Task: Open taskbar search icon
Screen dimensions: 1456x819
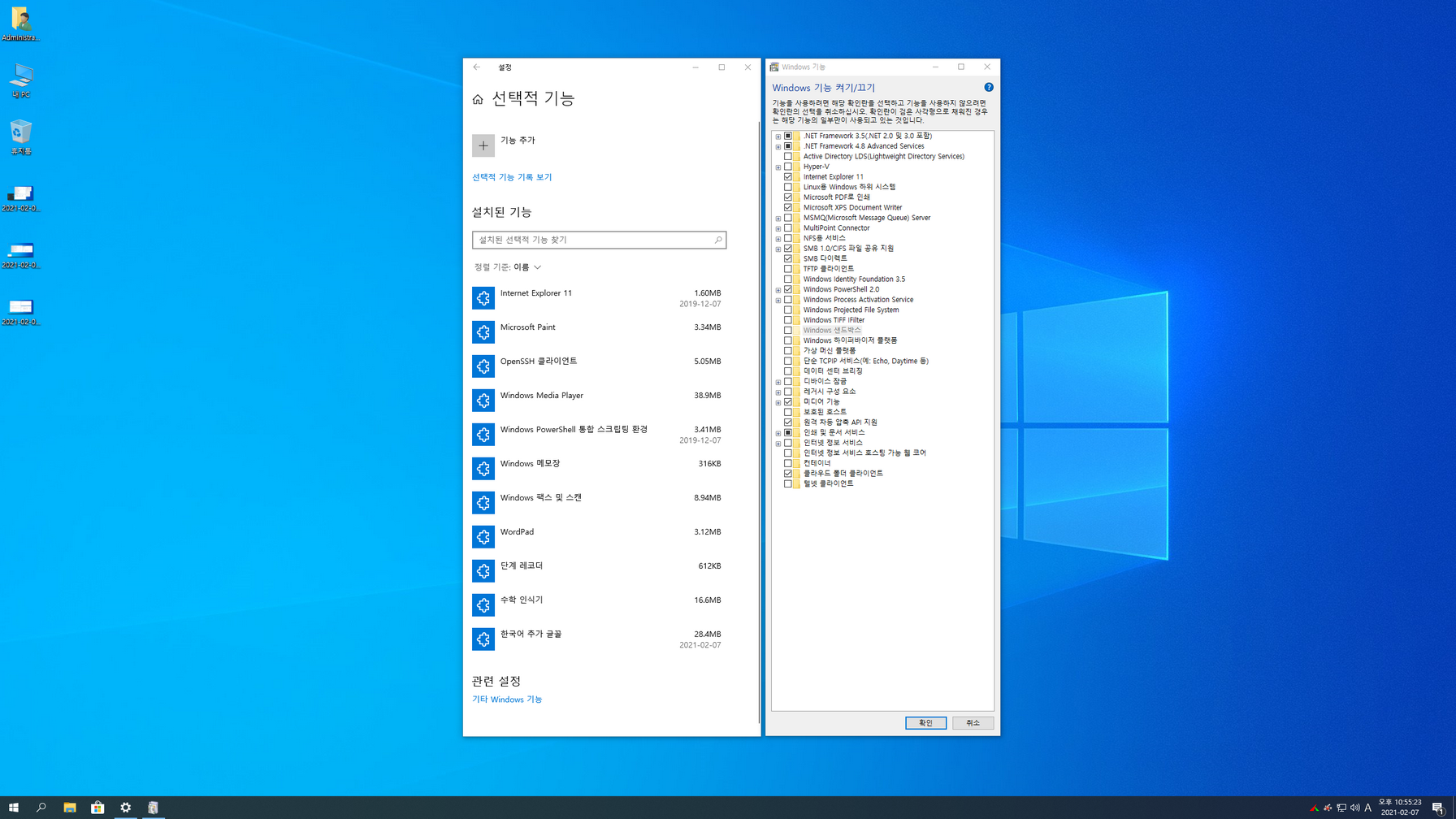Action: click(x=41, y=808)
